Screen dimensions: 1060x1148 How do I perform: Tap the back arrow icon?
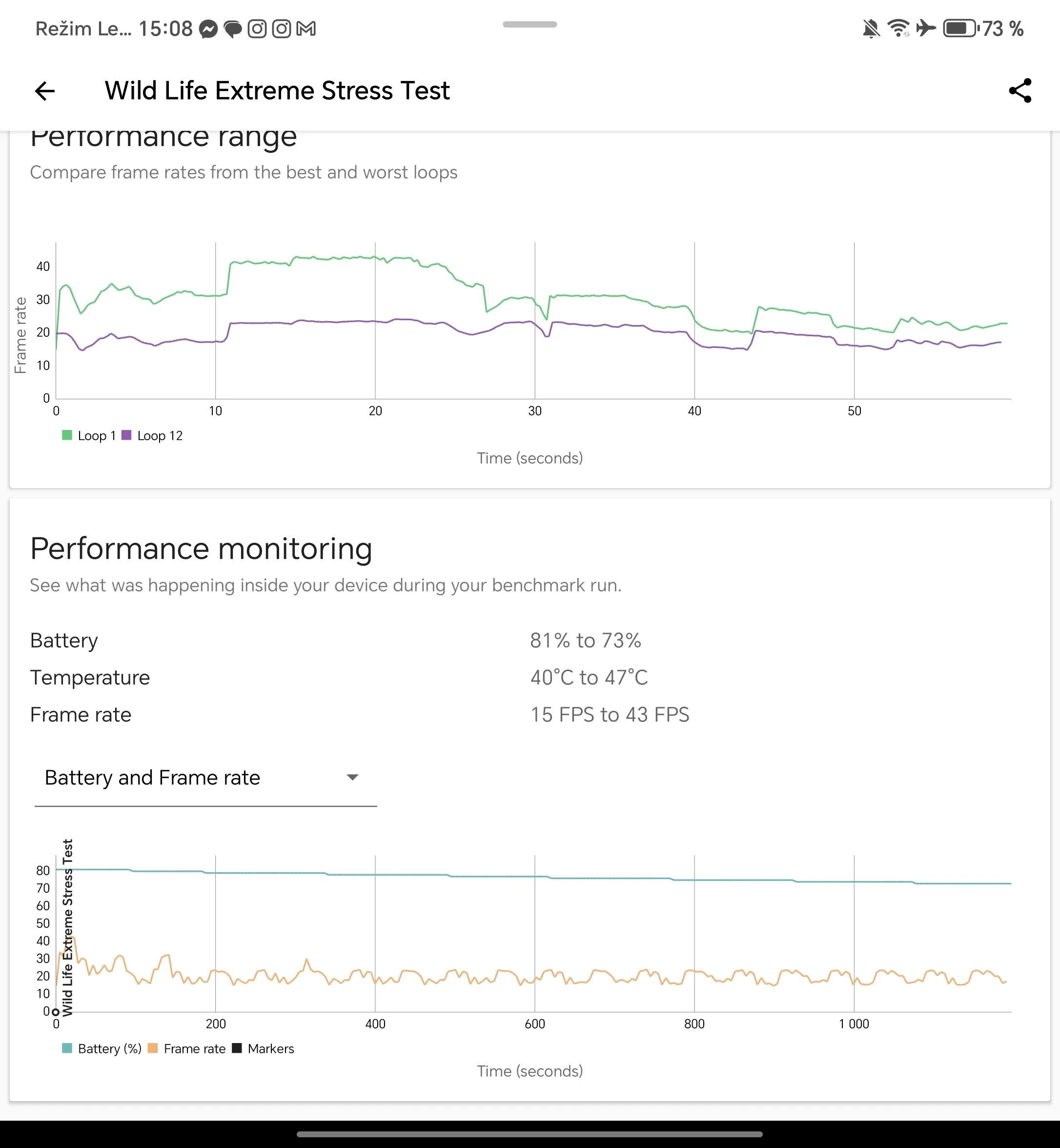coord(45,91)
